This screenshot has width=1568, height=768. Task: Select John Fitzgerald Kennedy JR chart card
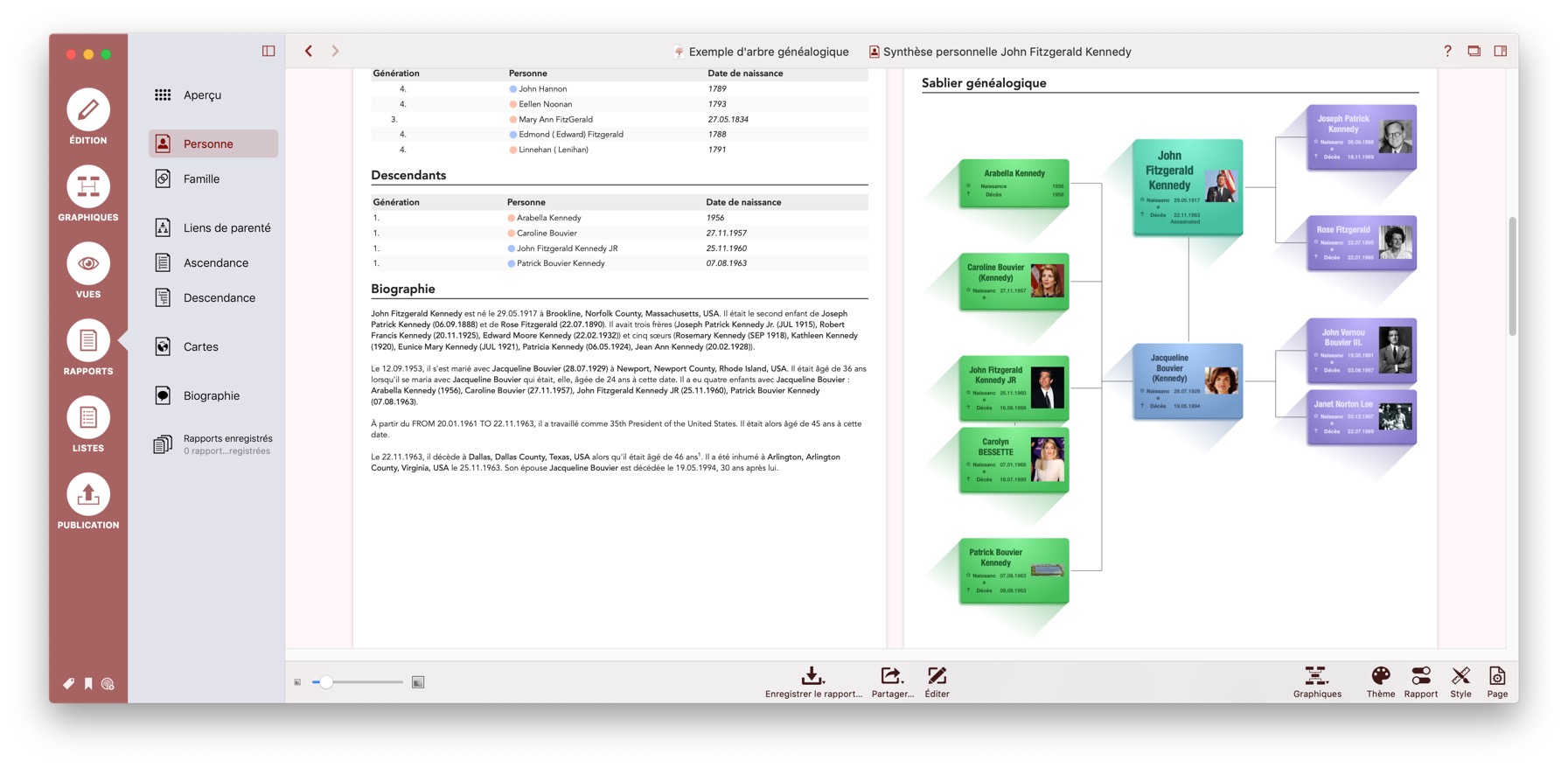tap(1014, 387)
